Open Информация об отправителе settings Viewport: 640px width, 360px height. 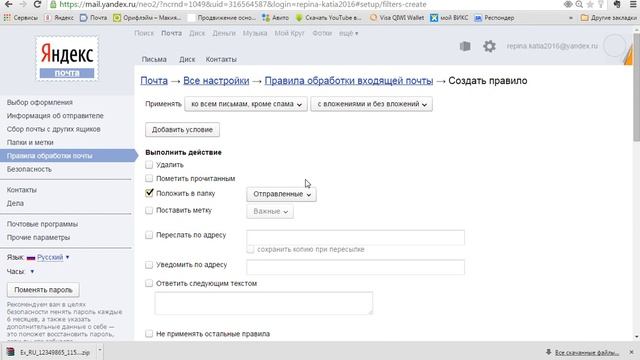point(55,116)
